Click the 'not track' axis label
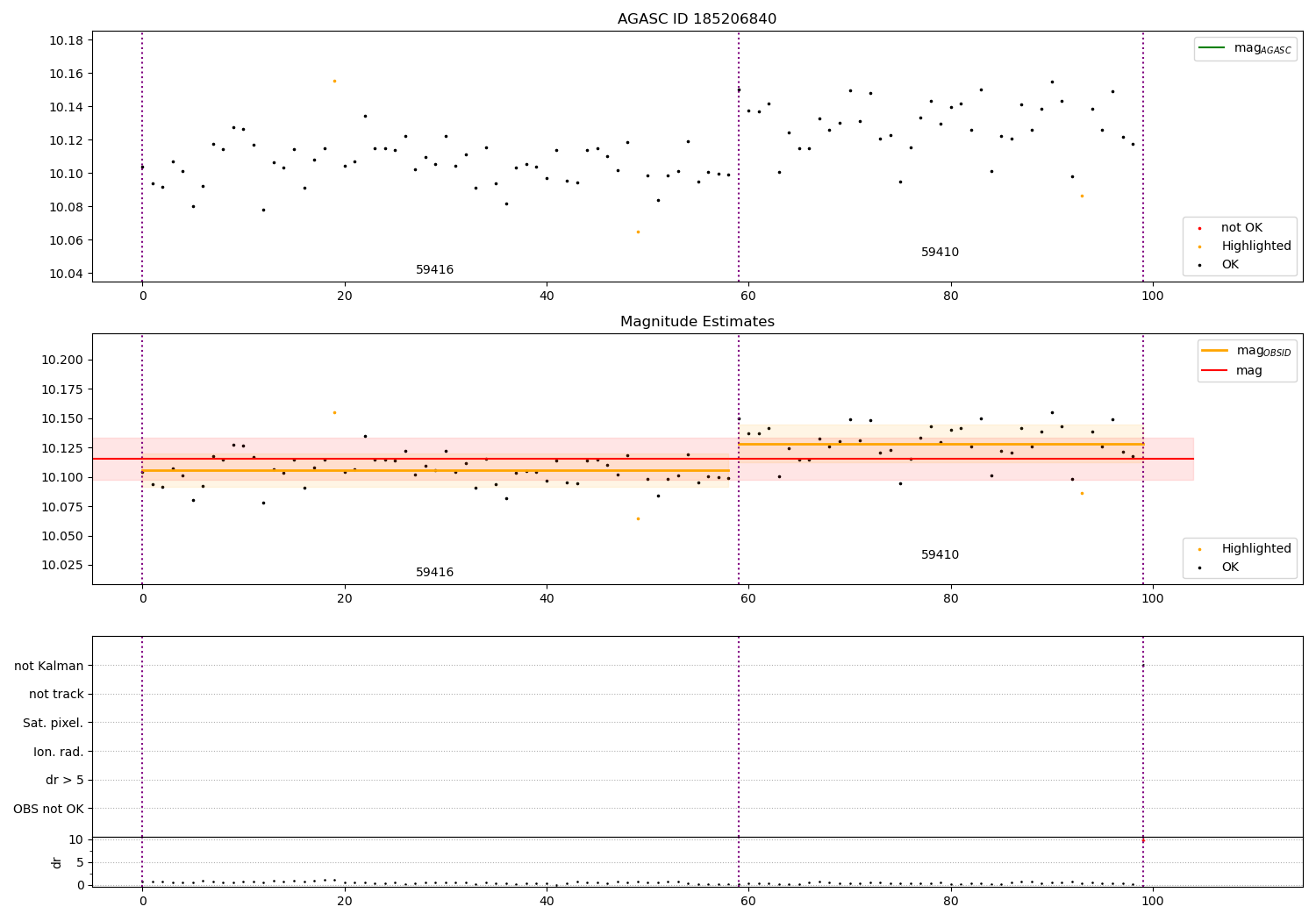Image resolution: width=1316 pixels, height=921 pixels. [x=56, y=695]
